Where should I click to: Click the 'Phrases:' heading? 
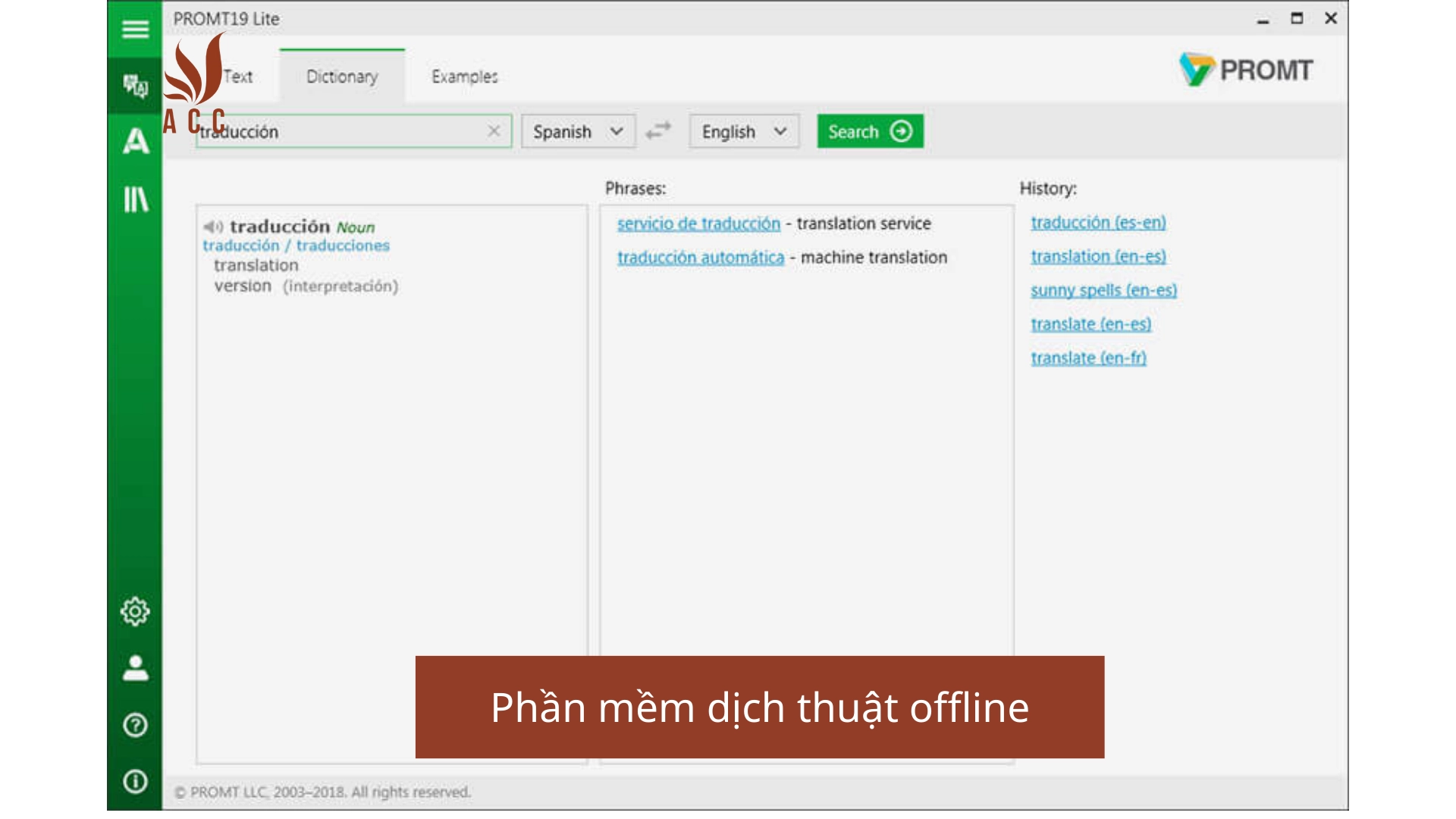[635, 188]
